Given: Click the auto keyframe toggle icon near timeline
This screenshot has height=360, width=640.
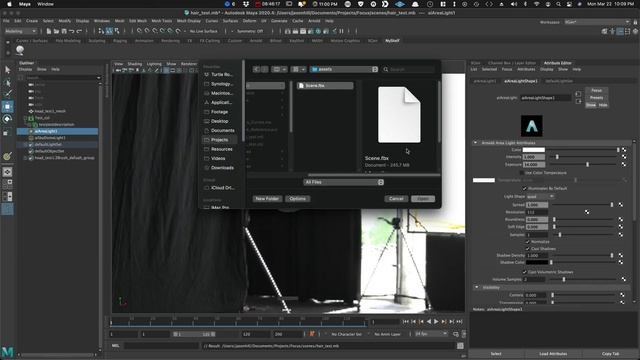Looking at the screenshot, I should tap(312, 334).
